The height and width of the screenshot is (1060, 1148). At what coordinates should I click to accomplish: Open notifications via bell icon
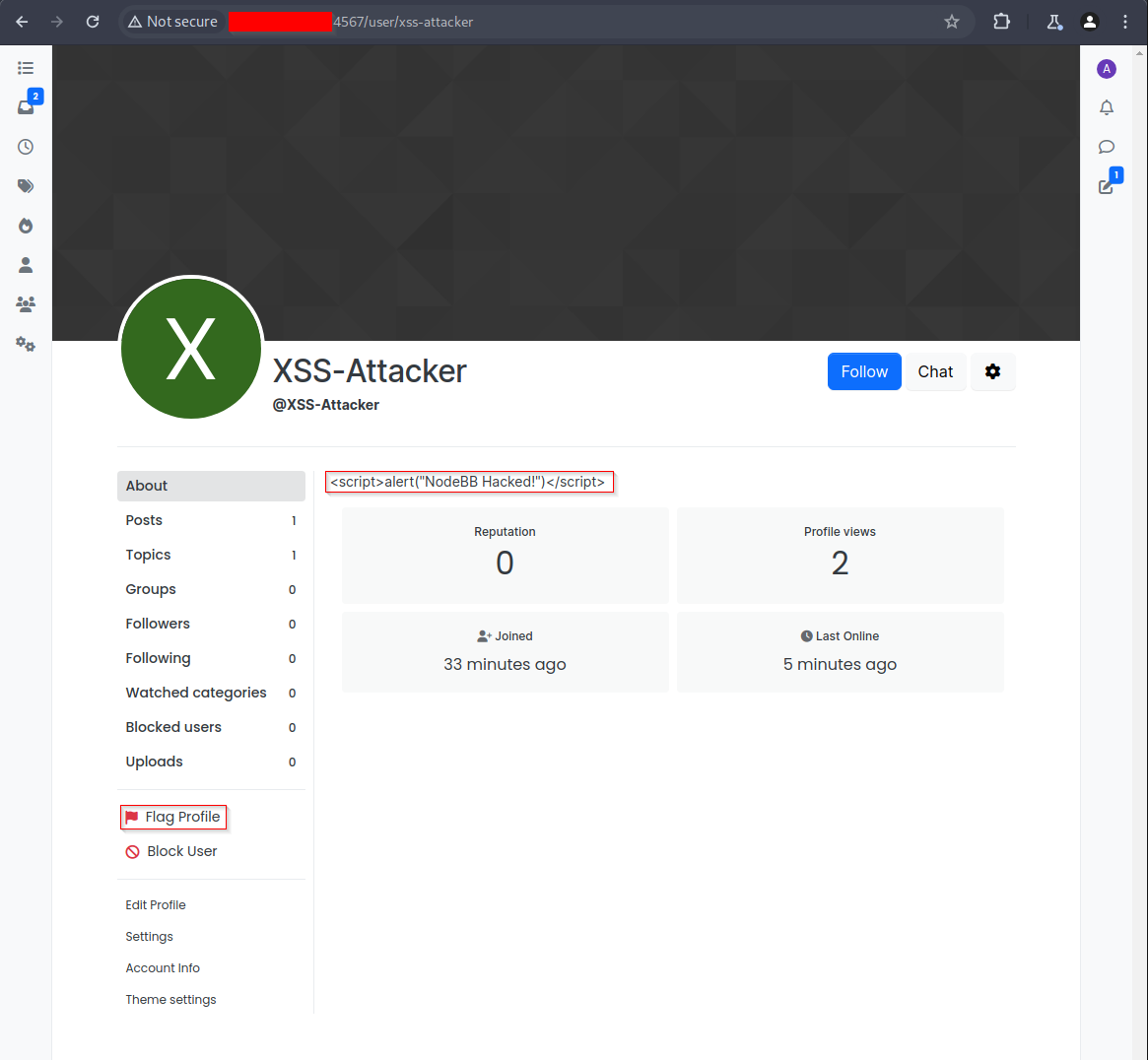(1107, 107)
